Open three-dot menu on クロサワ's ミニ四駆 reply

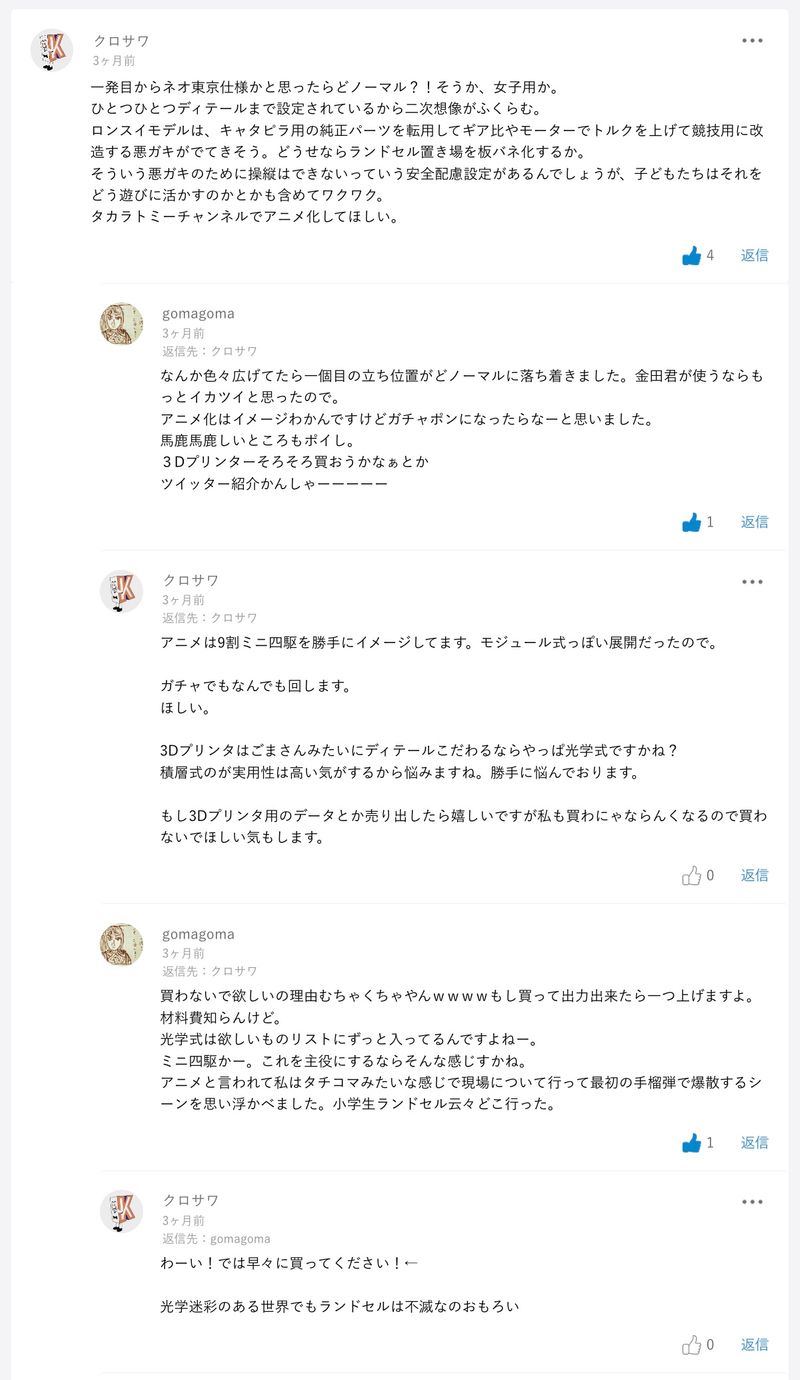point(752,581)
